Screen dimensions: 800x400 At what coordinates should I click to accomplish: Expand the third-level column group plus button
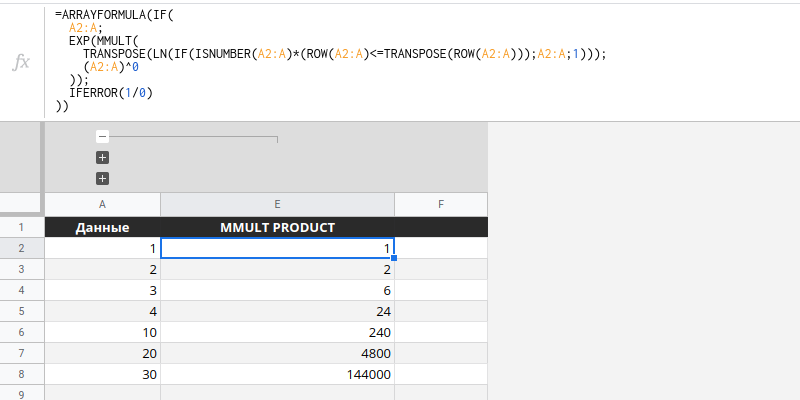pos(102,179)
